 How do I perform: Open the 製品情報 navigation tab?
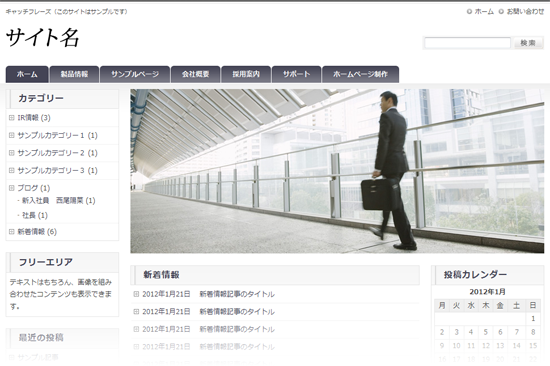[74, 74]
